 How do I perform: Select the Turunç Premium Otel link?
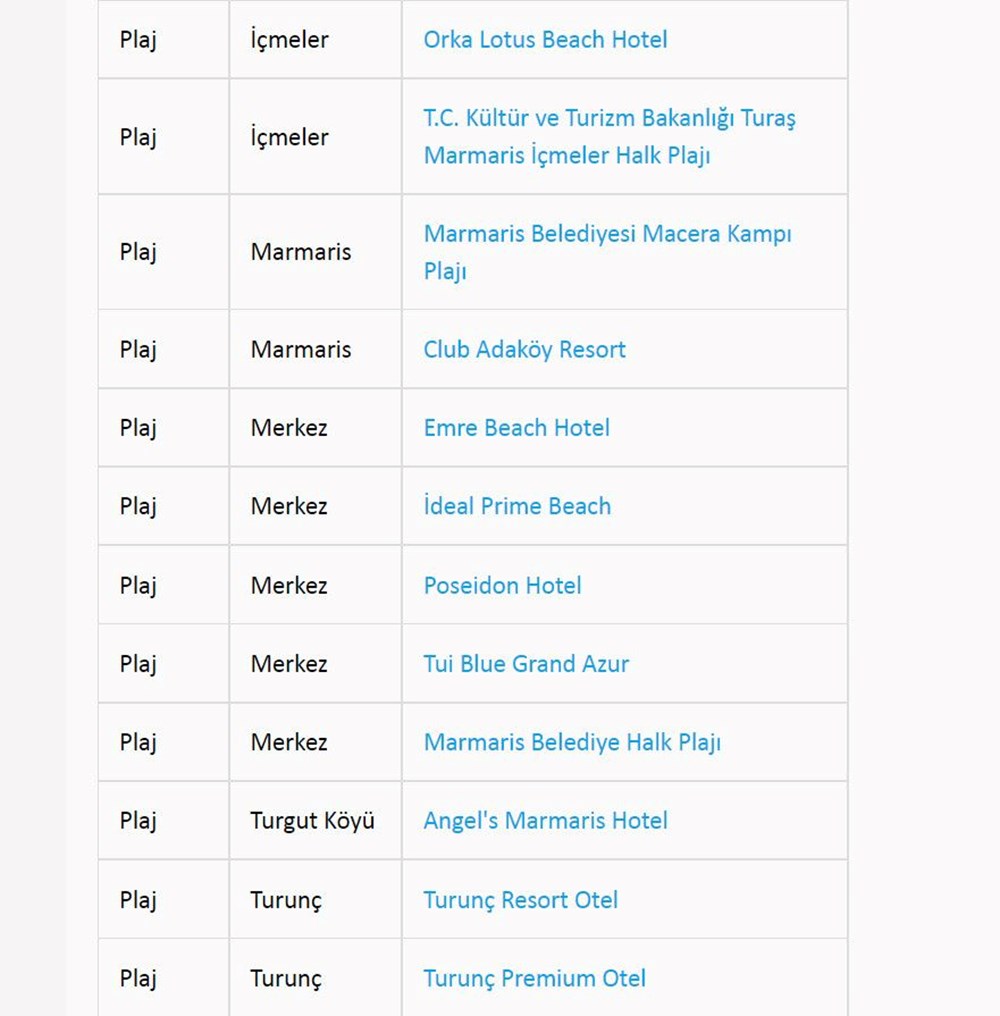tap(534, 979)
